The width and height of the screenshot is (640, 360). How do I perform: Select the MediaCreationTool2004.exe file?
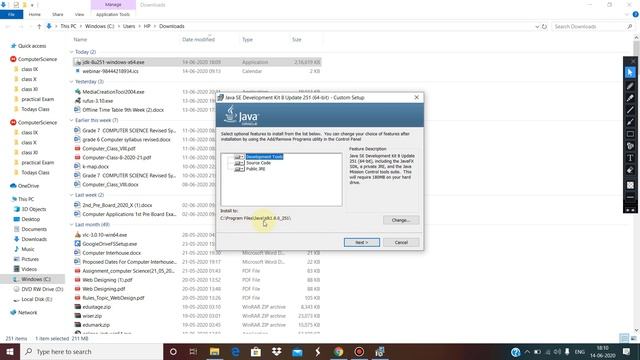(x=113, y=92)
